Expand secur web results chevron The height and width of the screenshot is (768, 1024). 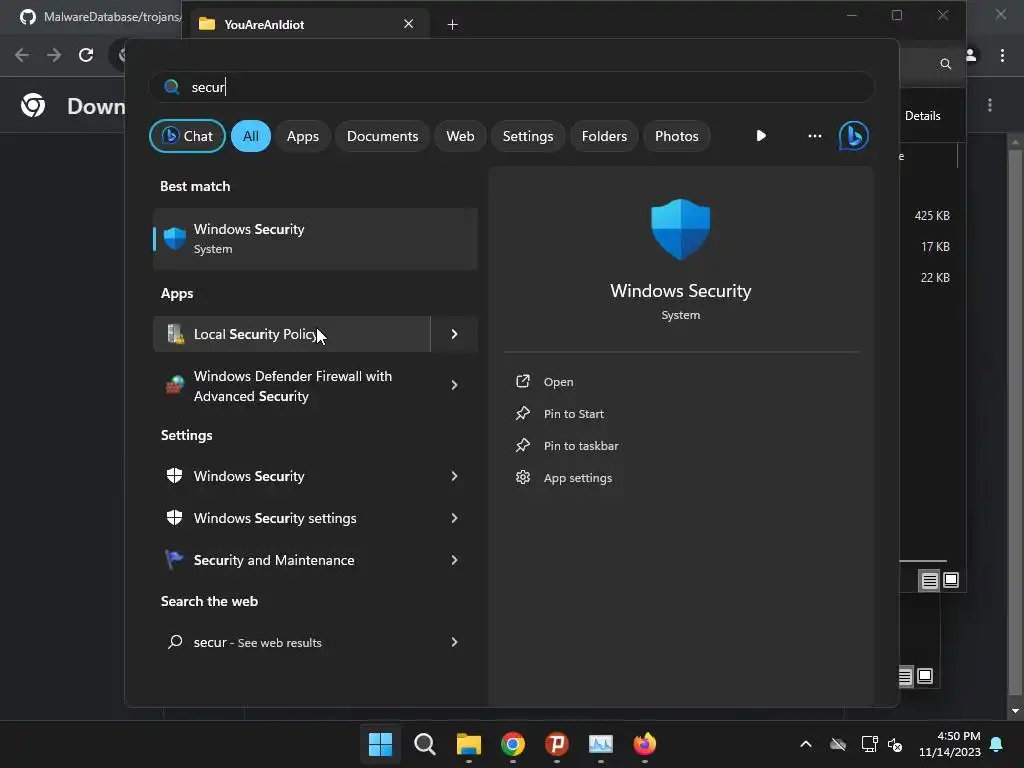coord(455,642)
